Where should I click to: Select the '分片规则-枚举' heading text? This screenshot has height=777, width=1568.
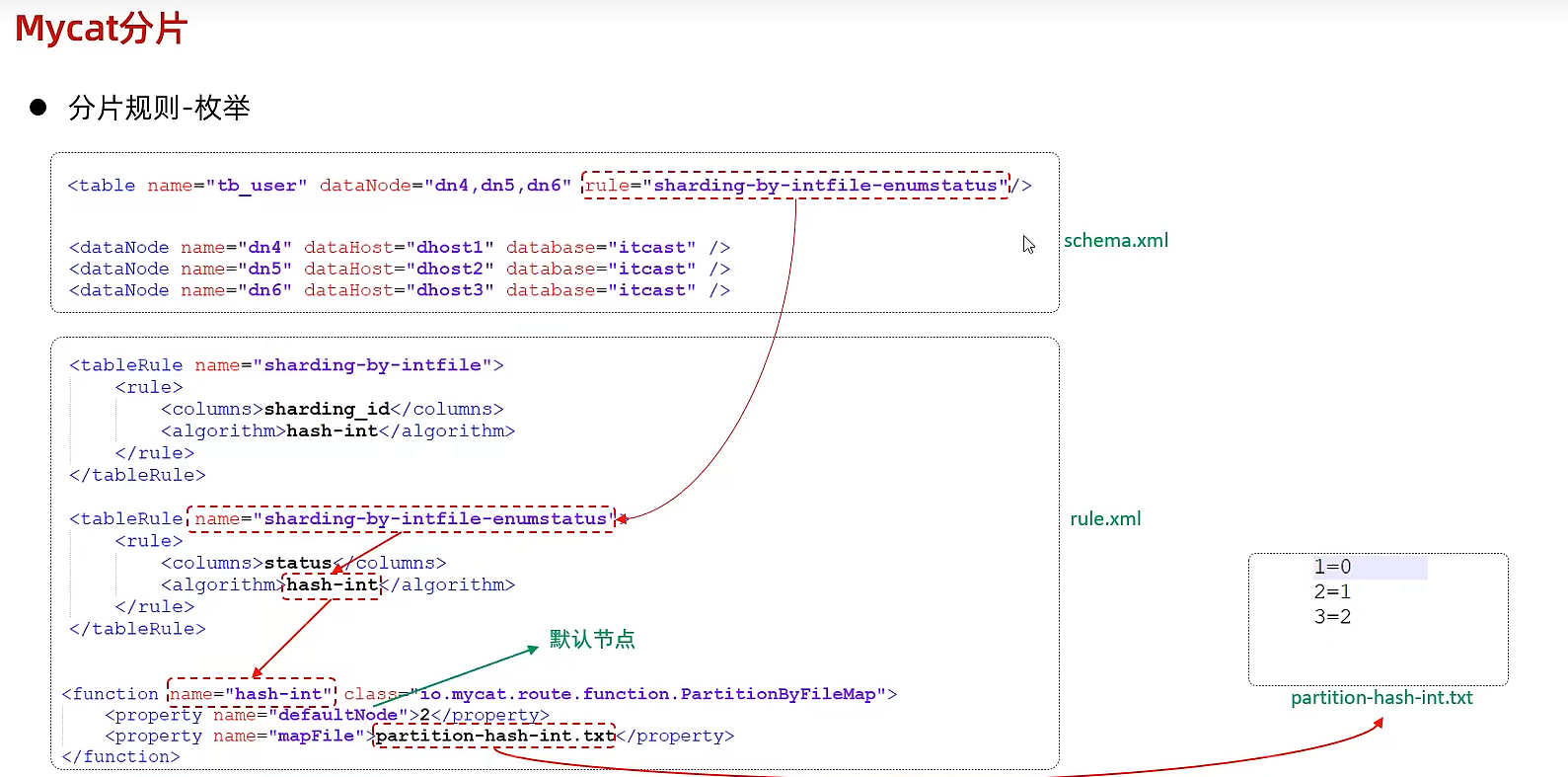pos(159,108)
